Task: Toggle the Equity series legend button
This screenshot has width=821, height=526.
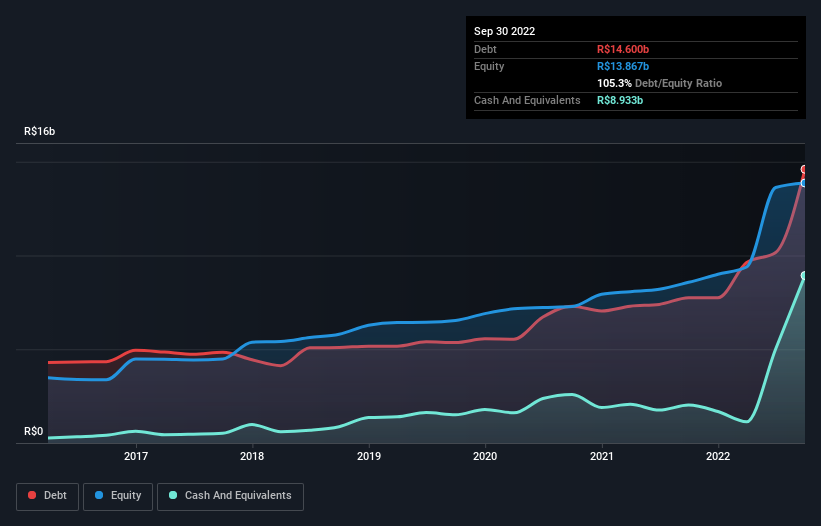Action: 118,496
